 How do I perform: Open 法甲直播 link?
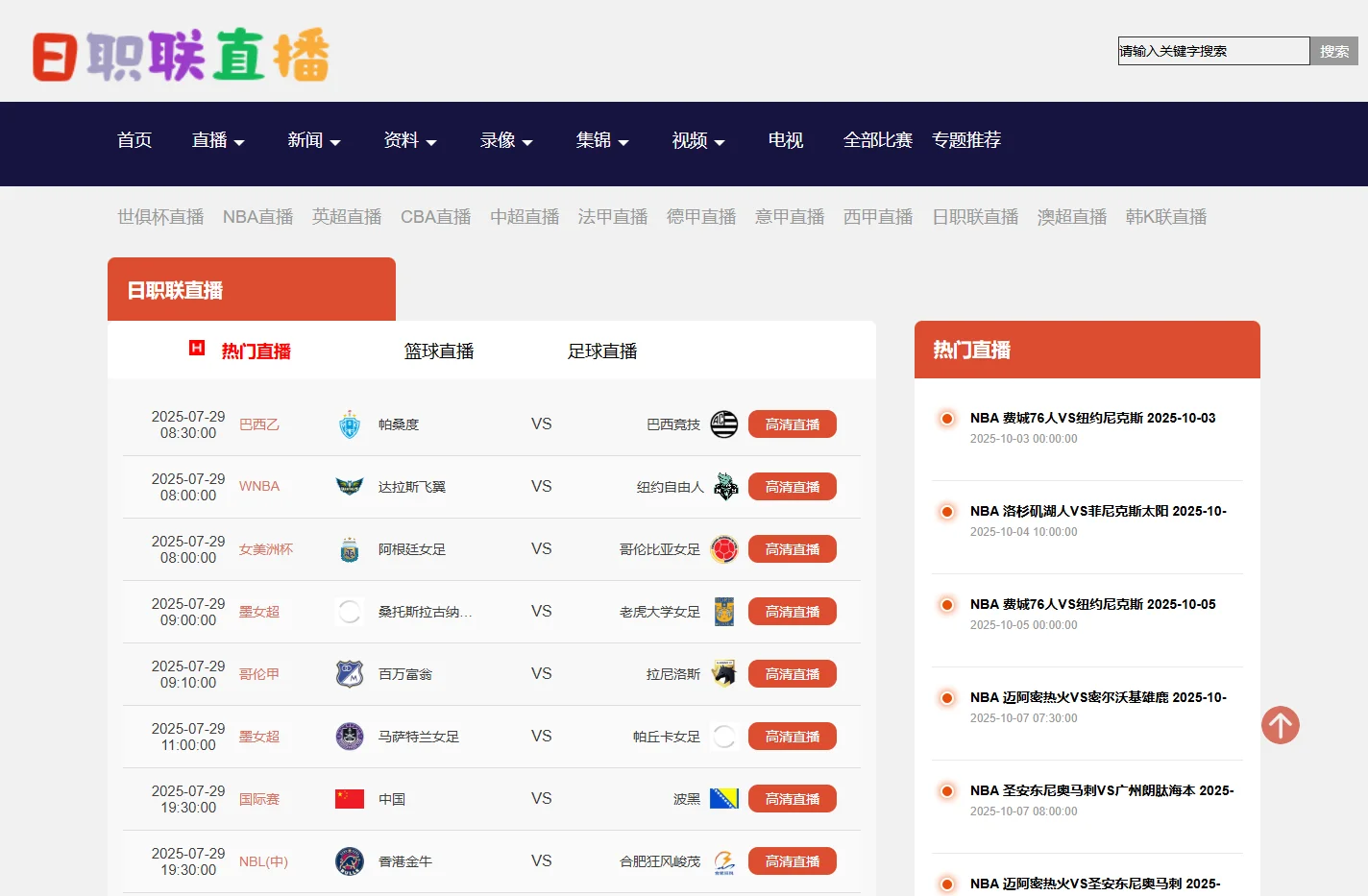[x=613, y=217]
